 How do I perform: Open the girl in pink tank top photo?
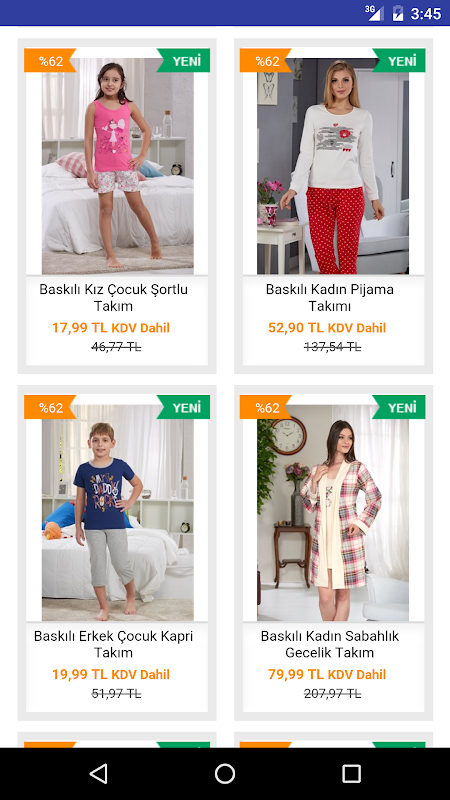pyautogui.click(x=117, y=166)
